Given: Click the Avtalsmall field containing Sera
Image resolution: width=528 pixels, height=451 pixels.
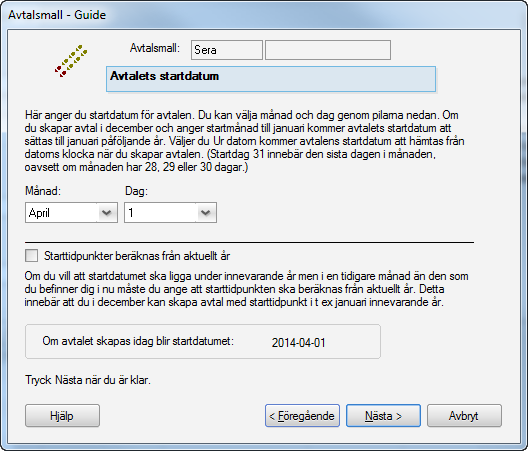Looking at the screenshot, I should [227, 50].
